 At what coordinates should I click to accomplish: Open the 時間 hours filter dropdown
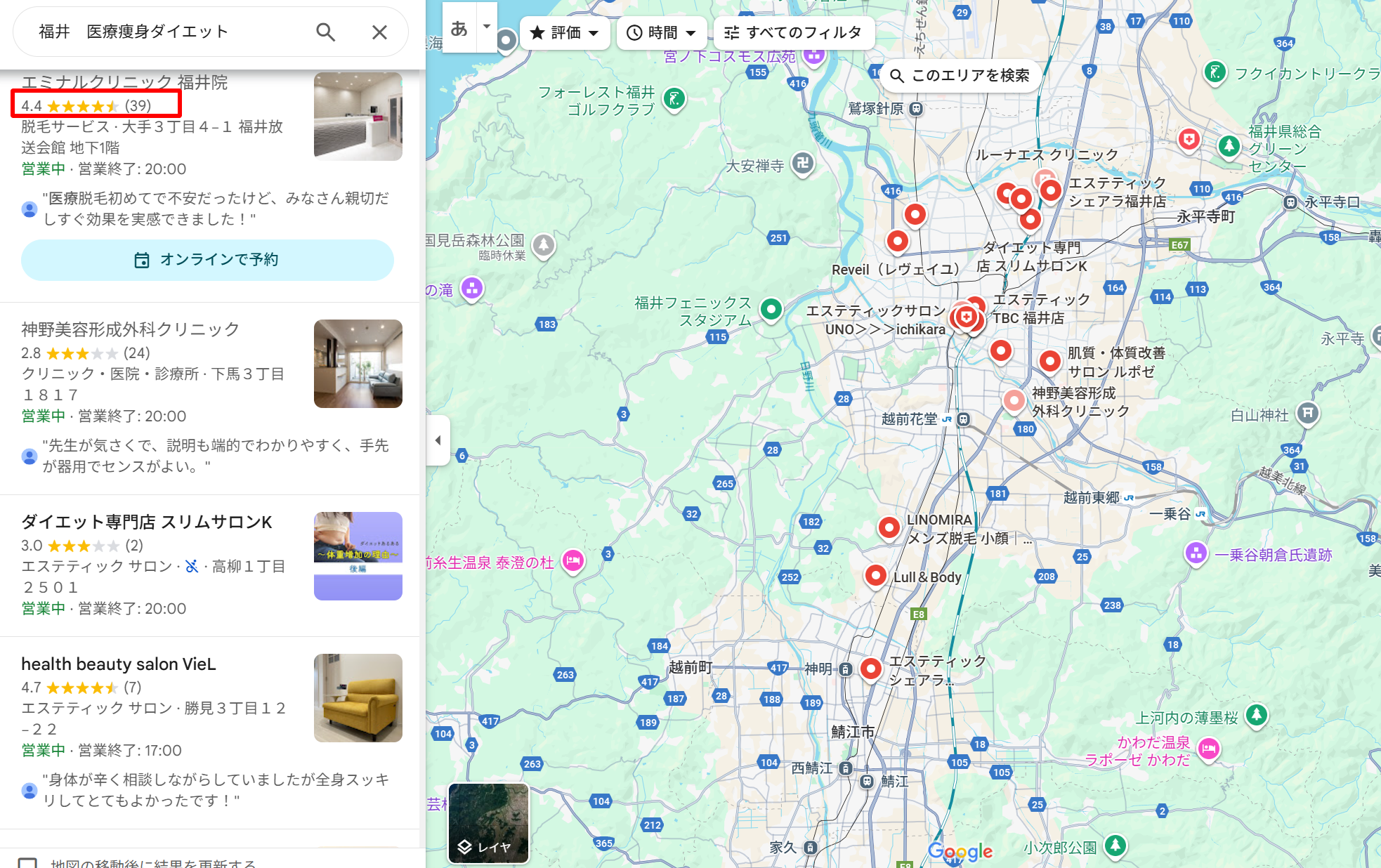pyautogui.click(x=662, y=33)
